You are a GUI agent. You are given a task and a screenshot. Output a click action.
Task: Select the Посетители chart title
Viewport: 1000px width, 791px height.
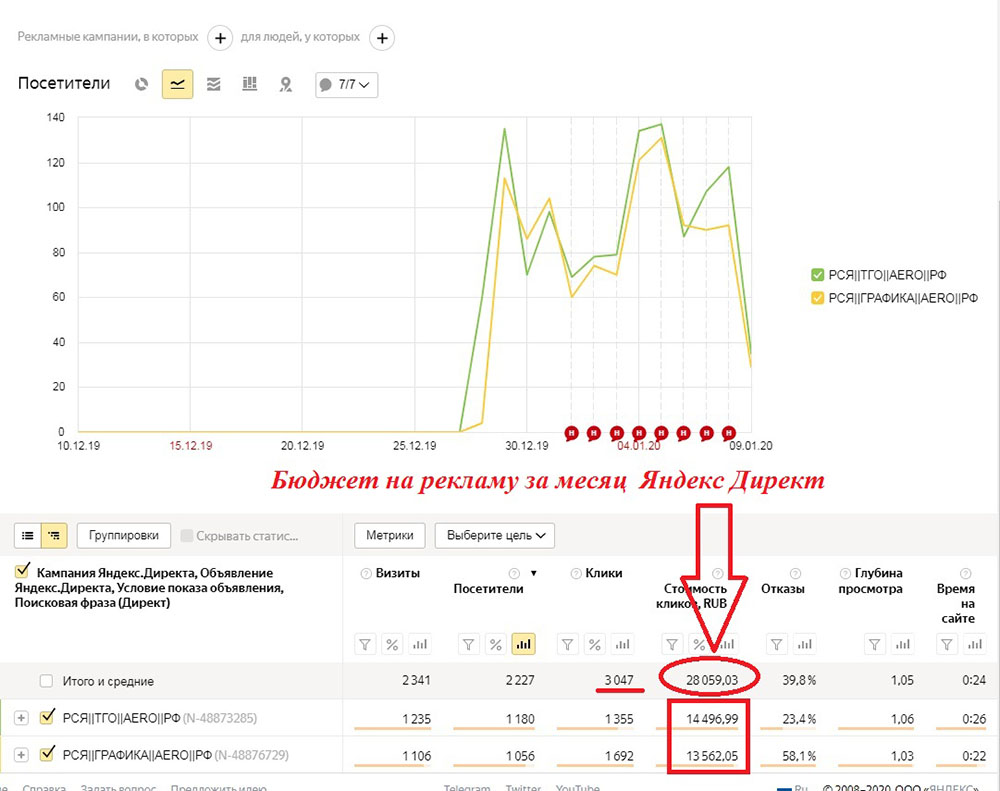64,84
